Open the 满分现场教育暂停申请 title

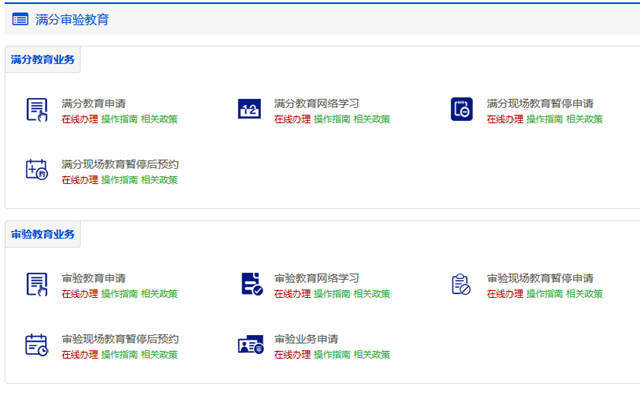coord(540,103)
